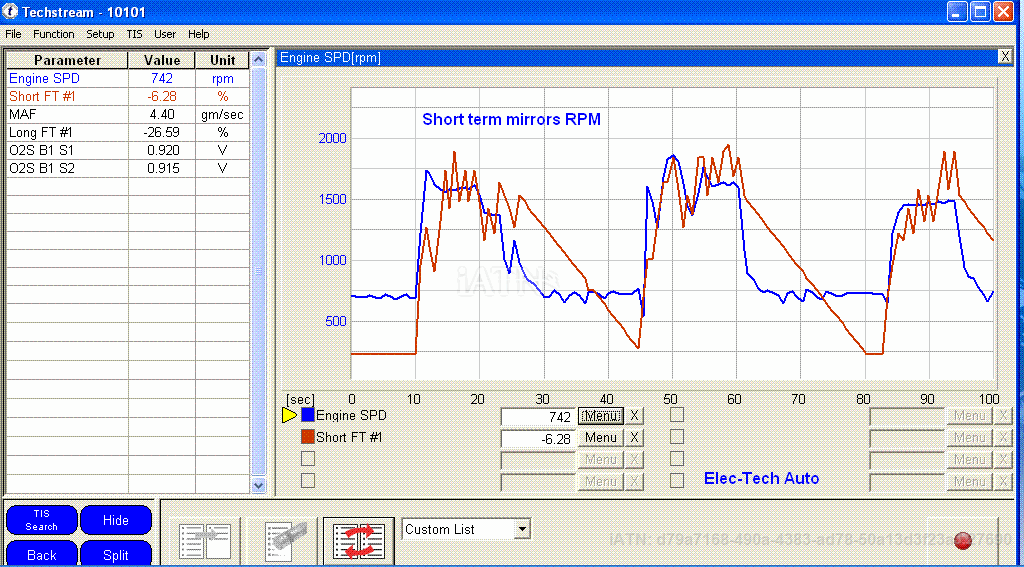The width and height of the screenshot is (1024, 567).
Task: Click the red-arrow list swap icon
Action: (358, 540)
